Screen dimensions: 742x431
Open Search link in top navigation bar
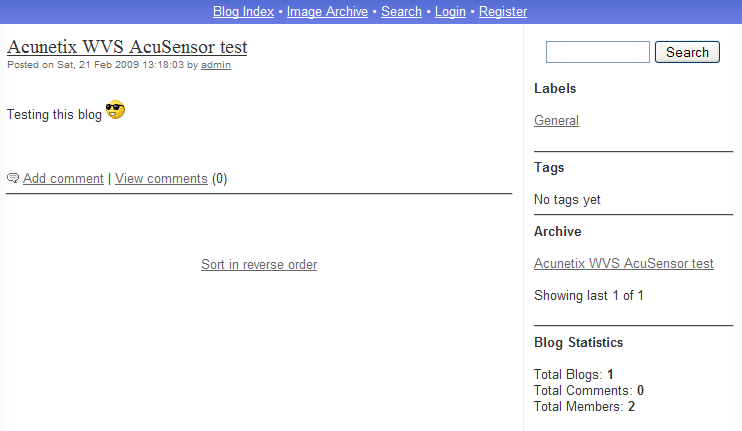(401, 11)
